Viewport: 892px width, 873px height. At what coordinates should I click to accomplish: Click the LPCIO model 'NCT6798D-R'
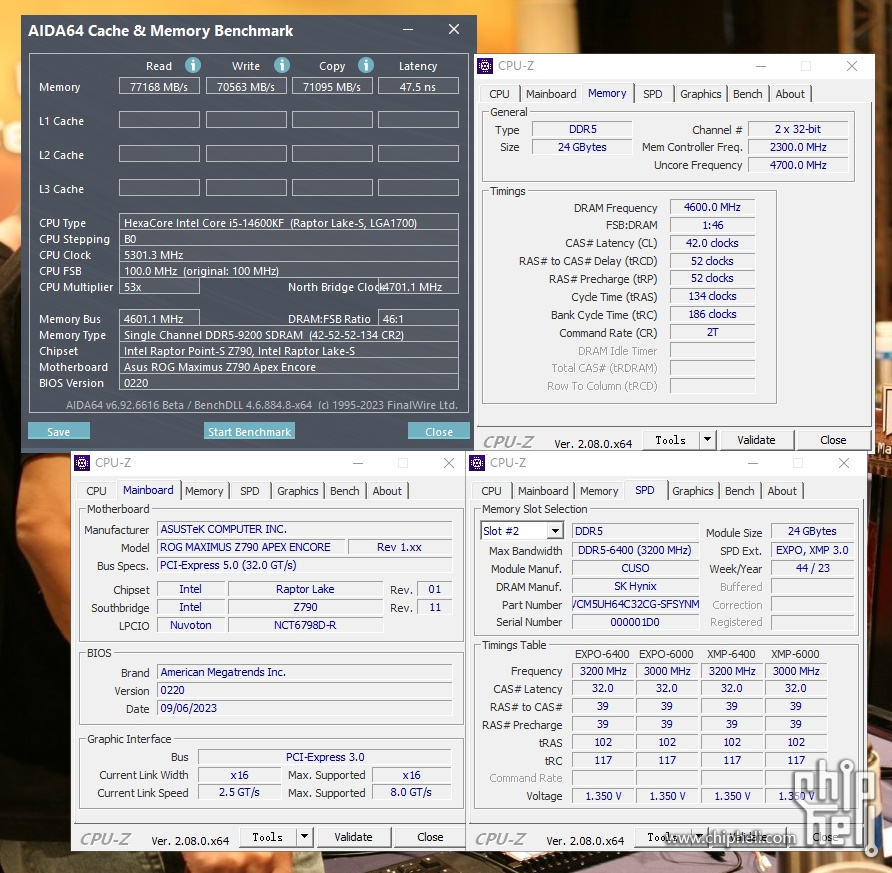pyautogui.click(x=305, y=624)
